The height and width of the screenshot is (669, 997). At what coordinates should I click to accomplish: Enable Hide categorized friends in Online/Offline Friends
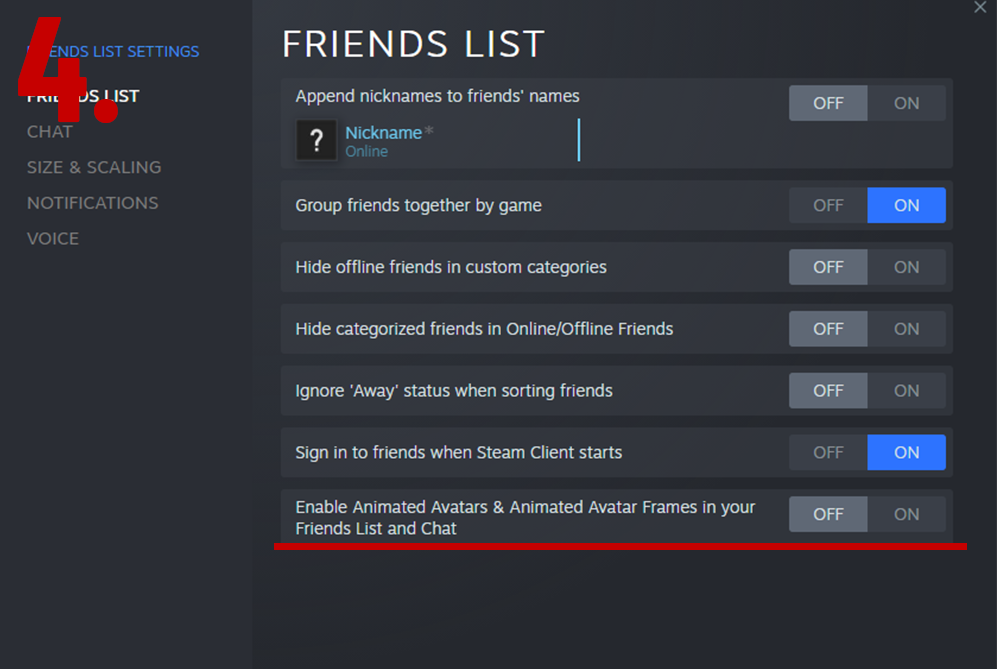click(906, 329)
